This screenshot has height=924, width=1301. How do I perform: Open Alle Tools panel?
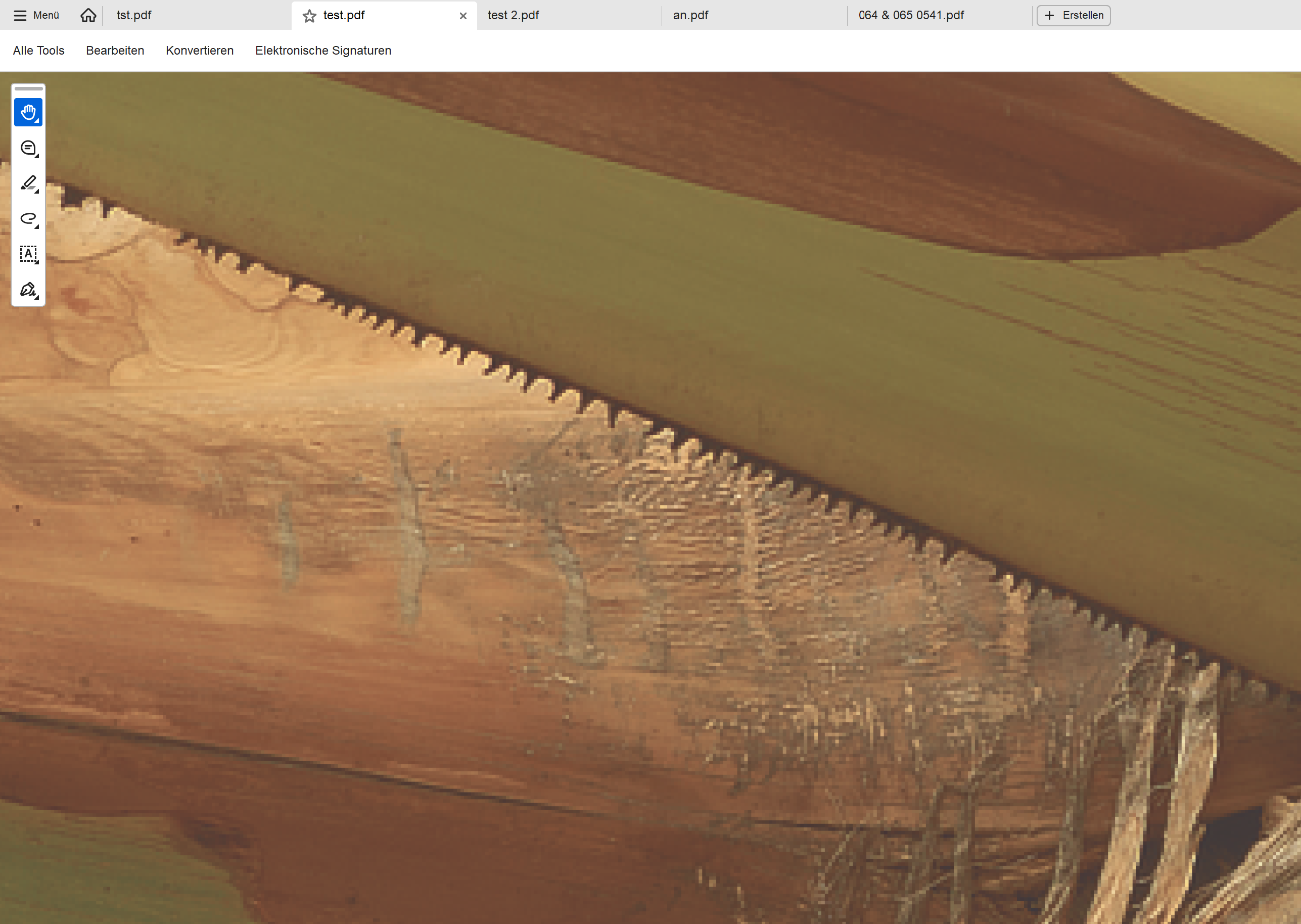tap(39, 51)
